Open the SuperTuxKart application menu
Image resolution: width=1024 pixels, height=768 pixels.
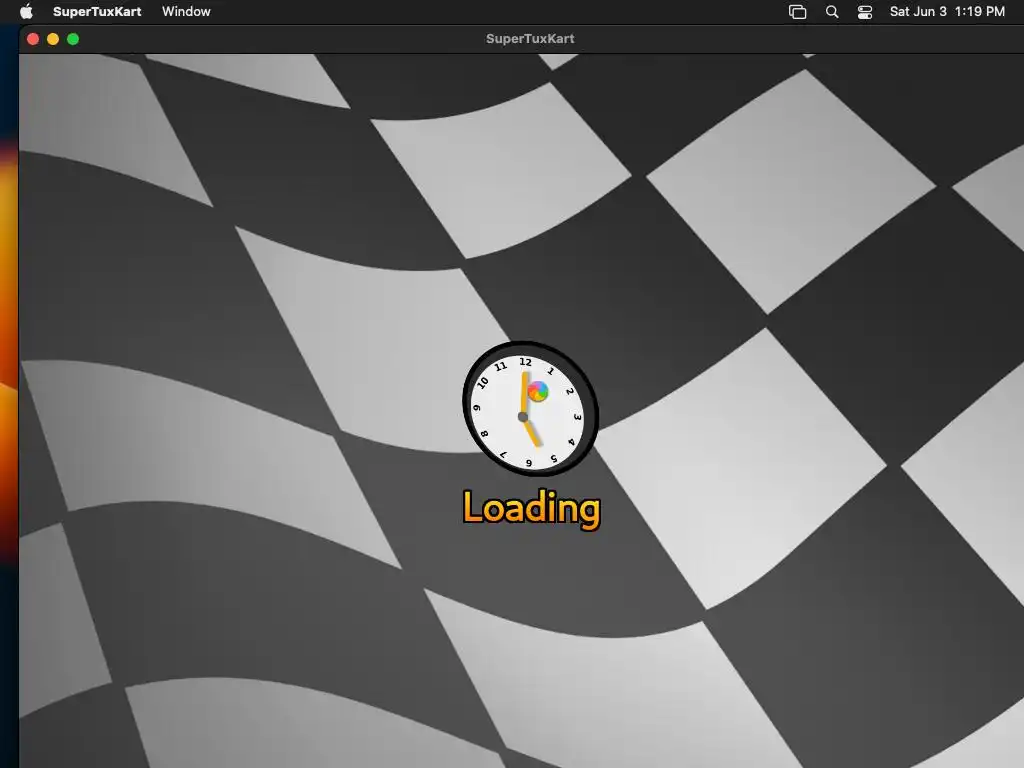click(x=97, y=11)
